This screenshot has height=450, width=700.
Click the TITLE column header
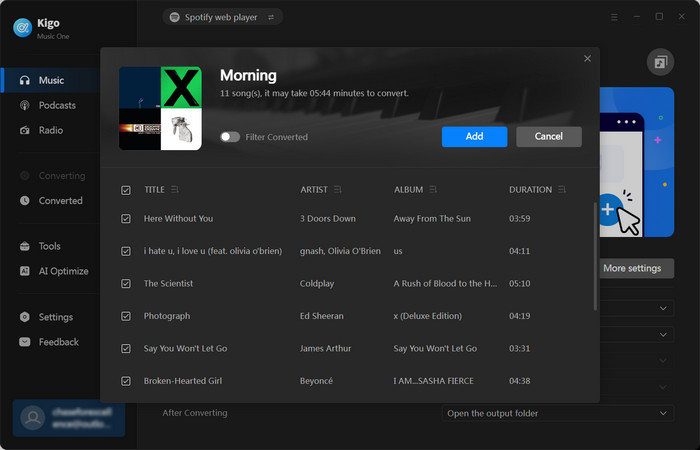click(154, 190)
